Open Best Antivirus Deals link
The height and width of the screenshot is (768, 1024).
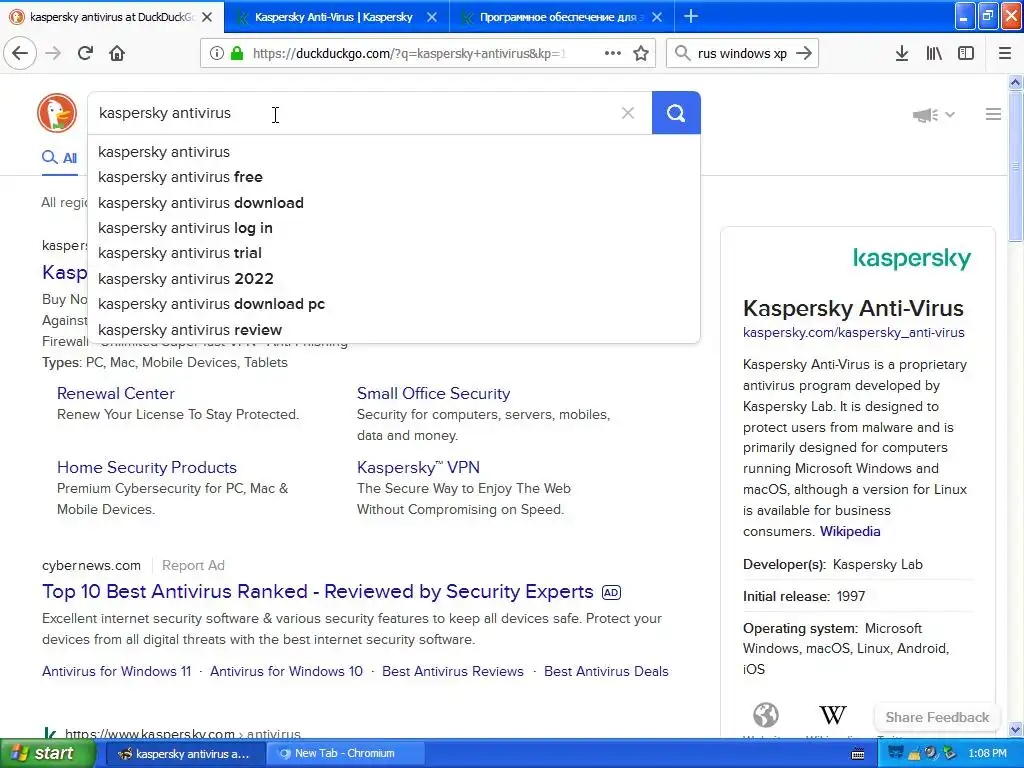click(x=606, y=671)
